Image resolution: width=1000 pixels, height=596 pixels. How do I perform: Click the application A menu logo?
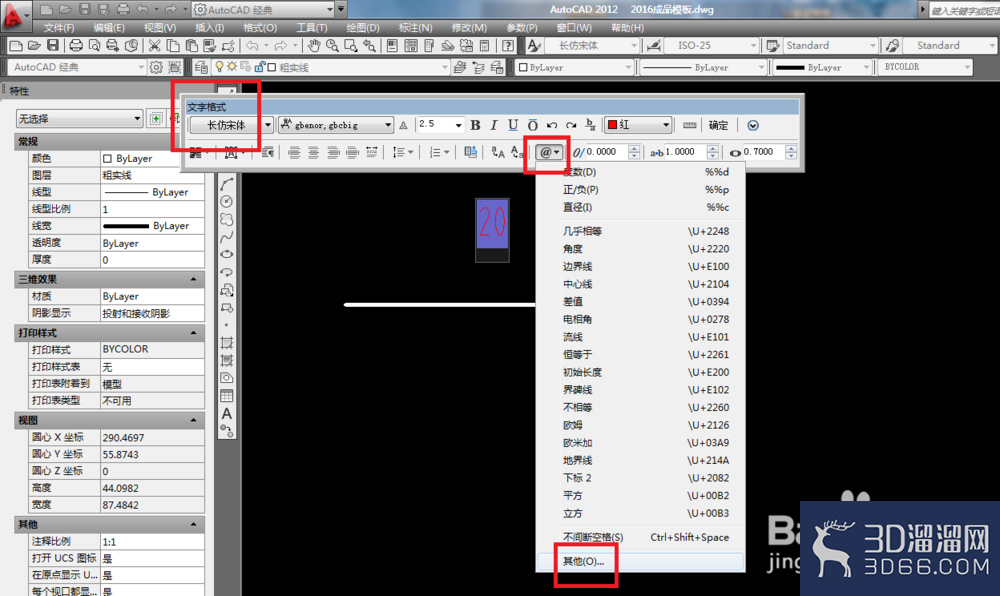[x=14, y=15]
